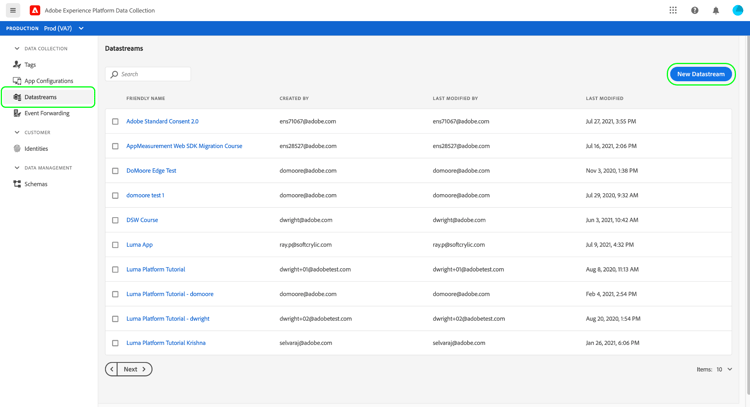This screenshot has height=407, width=750.
Task: Click the Datastreams icon in sidebar
Action: (x=17, y=97)
